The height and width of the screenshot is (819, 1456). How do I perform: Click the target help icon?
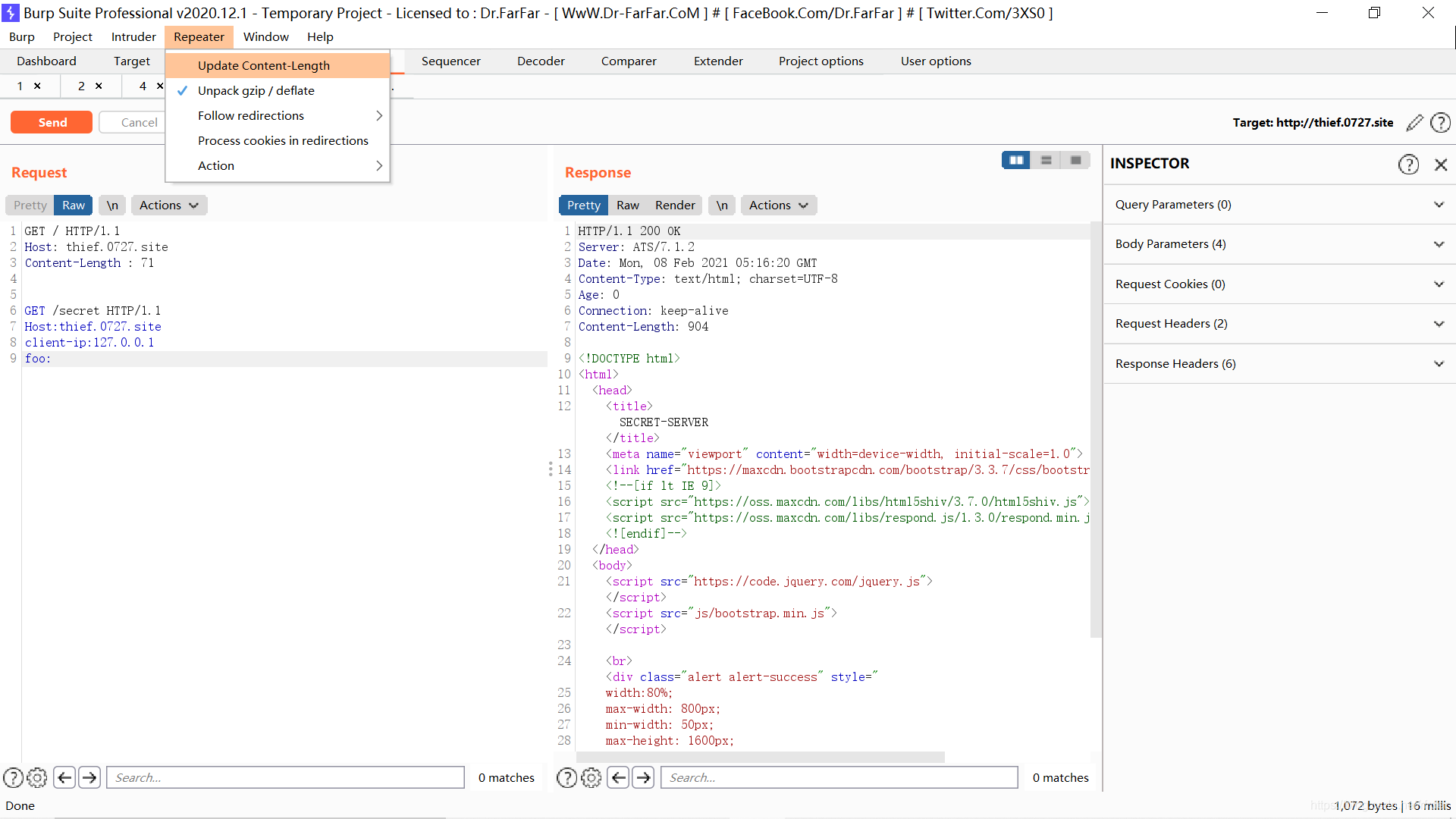click(x=1440, y=122)
